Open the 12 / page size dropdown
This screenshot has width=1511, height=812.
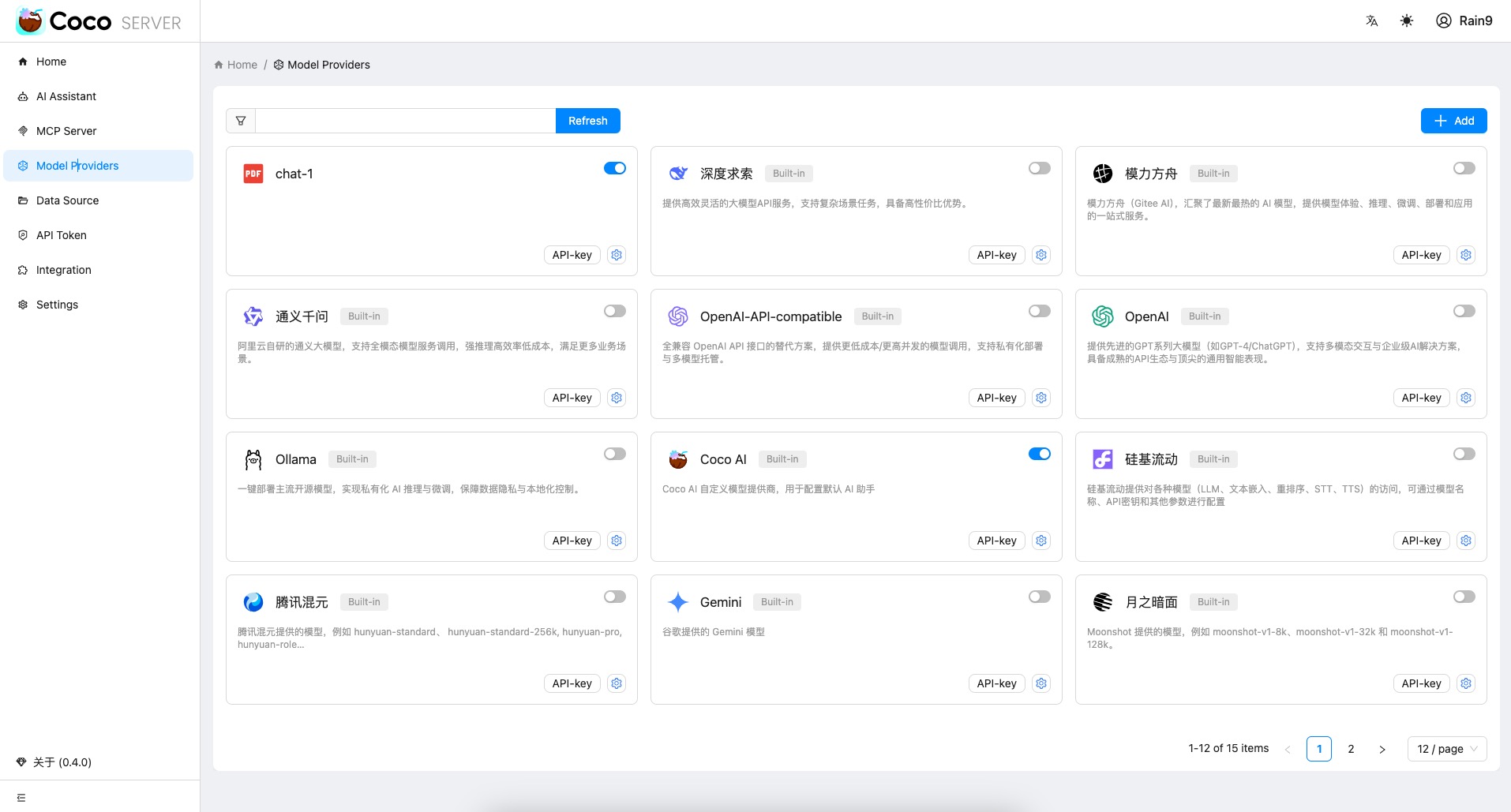(1447, 749)
